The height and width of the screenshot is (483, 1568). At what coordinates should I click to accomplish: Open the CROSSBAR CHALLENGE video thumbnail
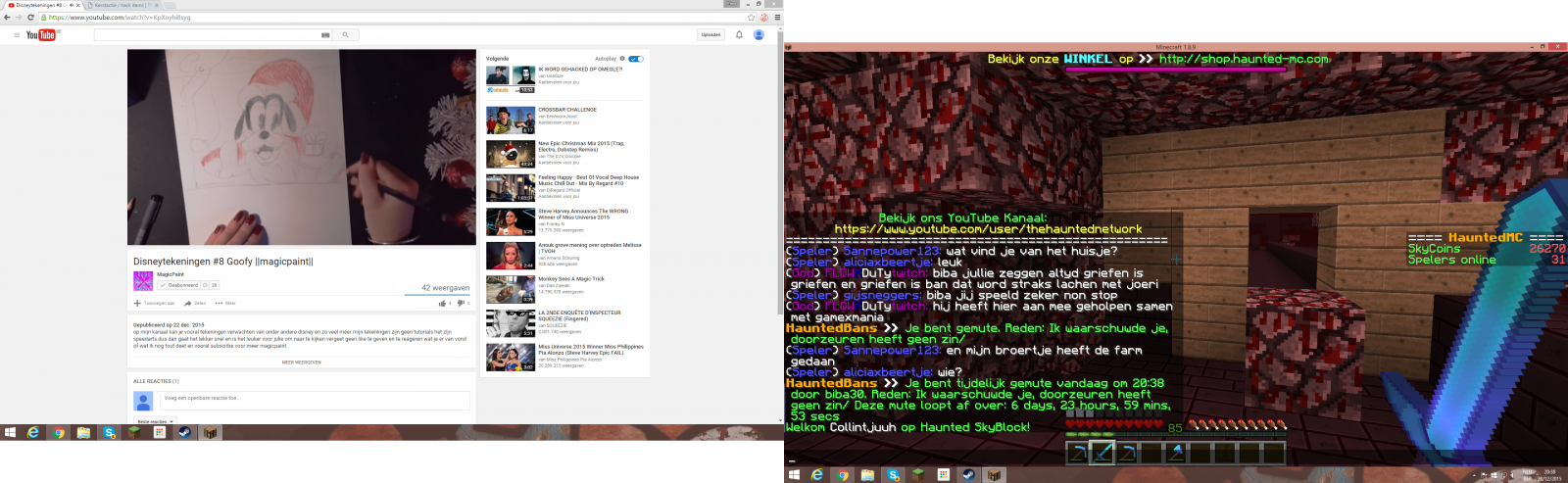[511, 120]
